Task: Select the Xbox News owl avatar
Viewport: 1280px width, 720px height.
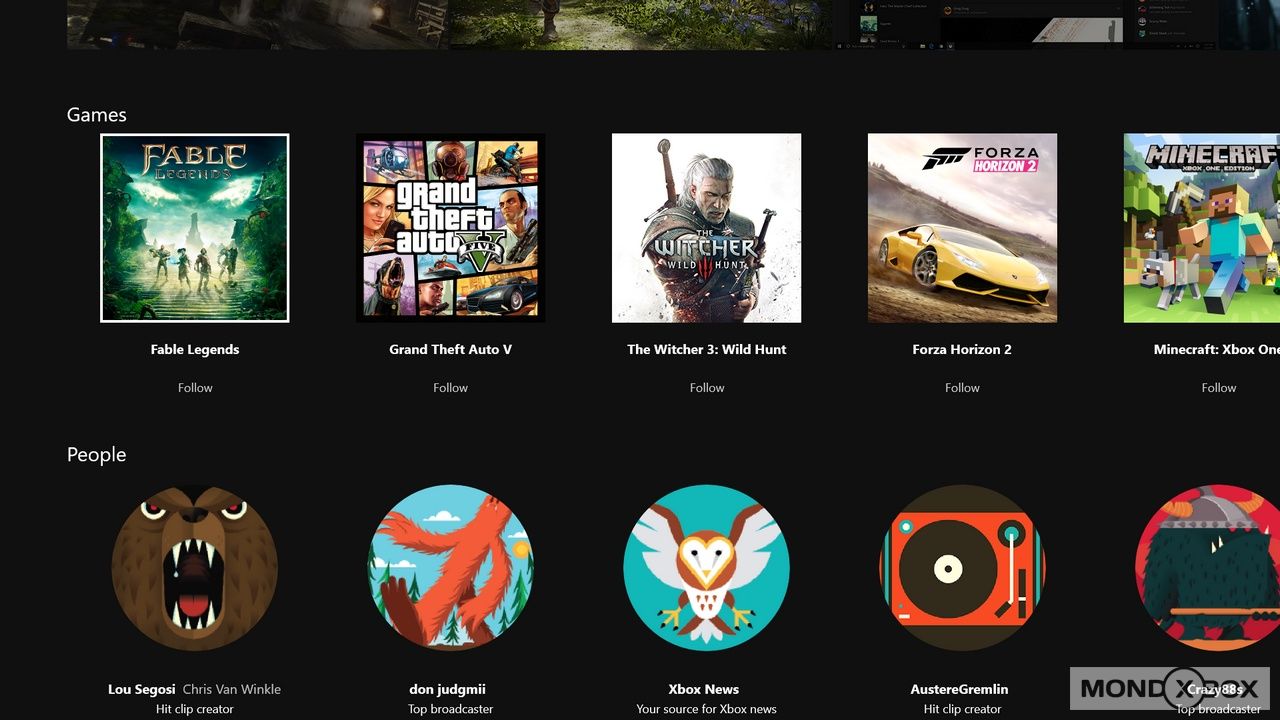Action: pyautogui.click(x=706, y=568)
